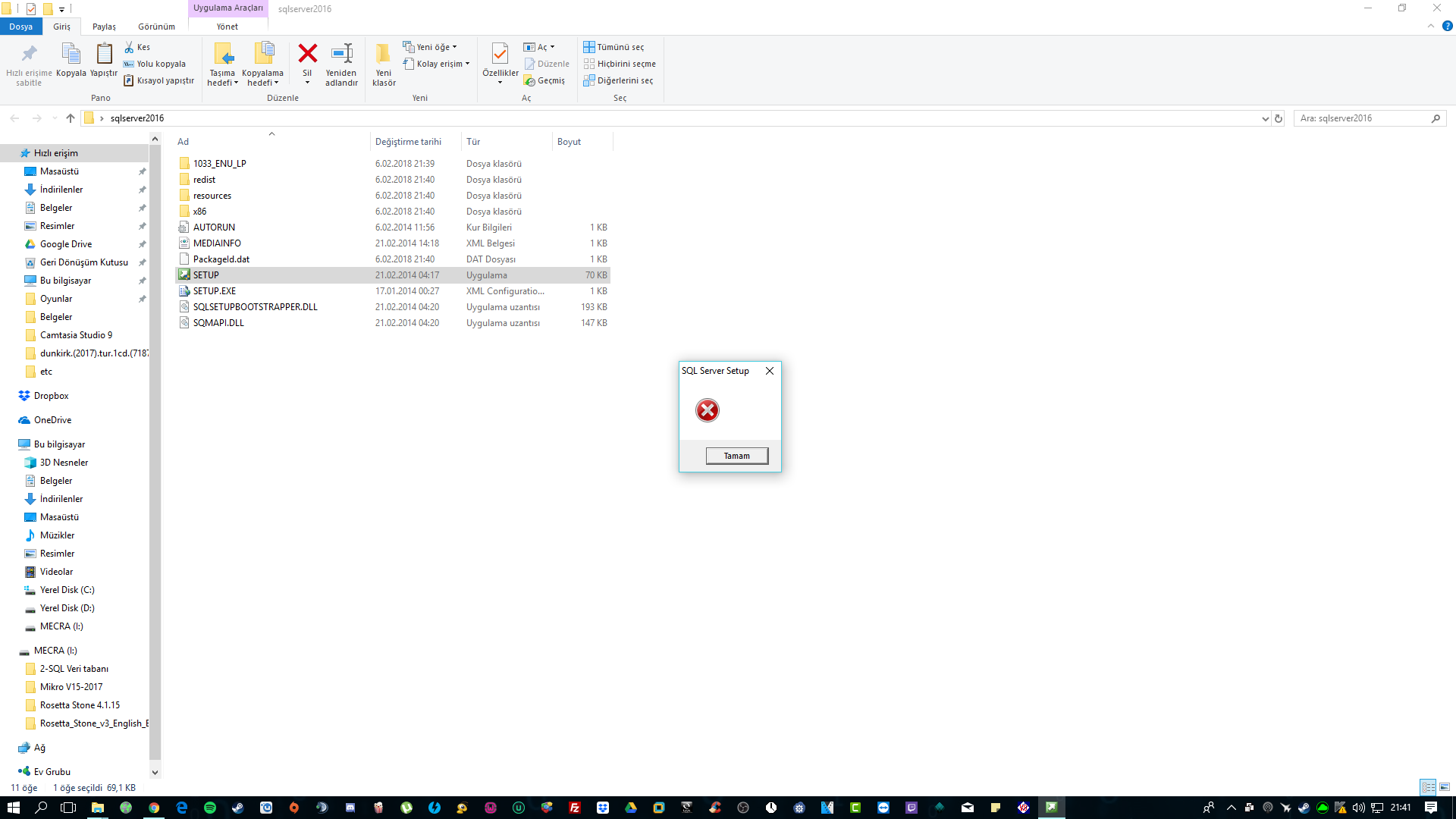1456x819 pixels.
Task: Open Yerel Disk (C:) in sidebar
Action: click(67, 590)
